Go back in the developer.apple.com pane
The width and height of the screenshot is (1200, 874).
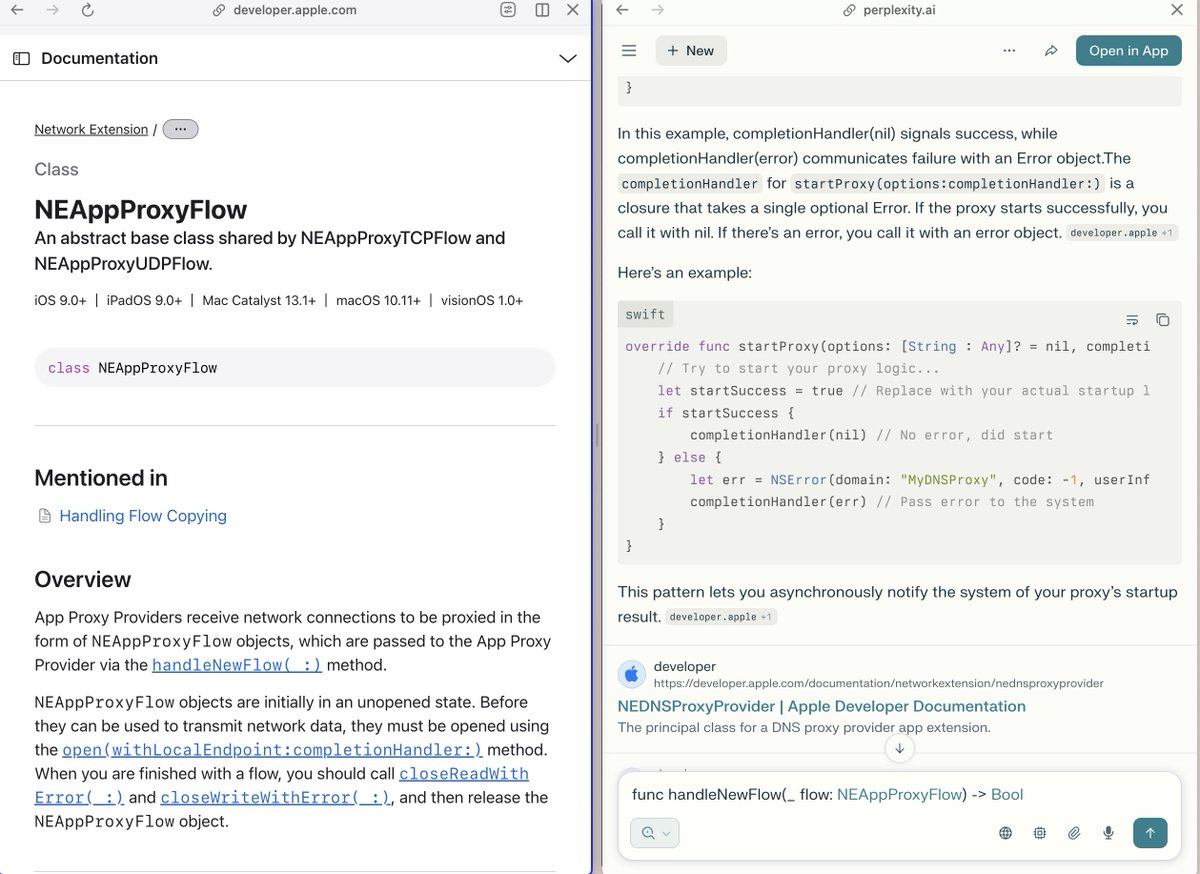17,10
